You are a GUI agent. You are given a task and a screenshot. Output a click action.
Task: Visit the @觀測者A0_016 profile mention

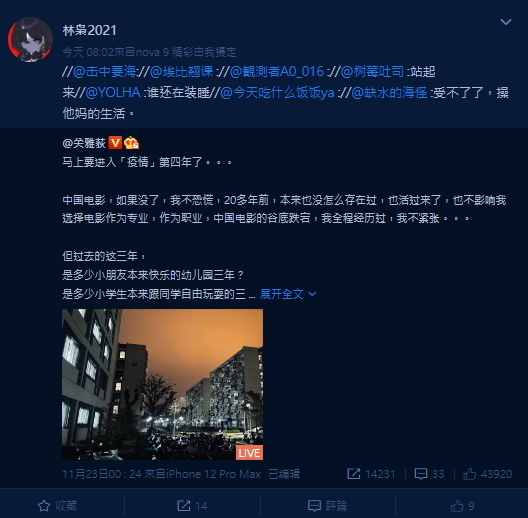click(x=277, y=72)
